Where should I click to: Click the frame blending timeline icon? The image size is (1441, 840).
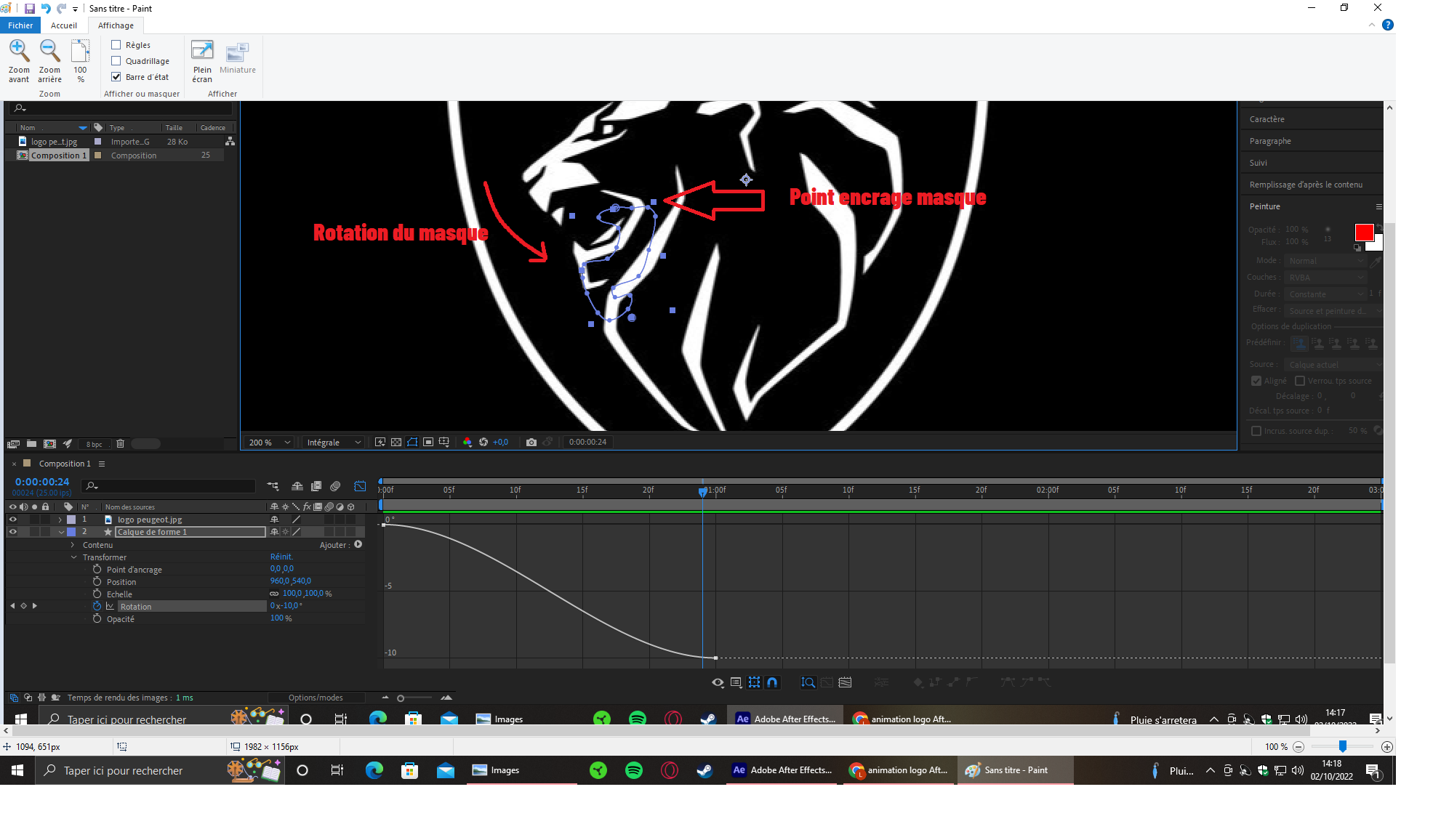click(316, 486)
